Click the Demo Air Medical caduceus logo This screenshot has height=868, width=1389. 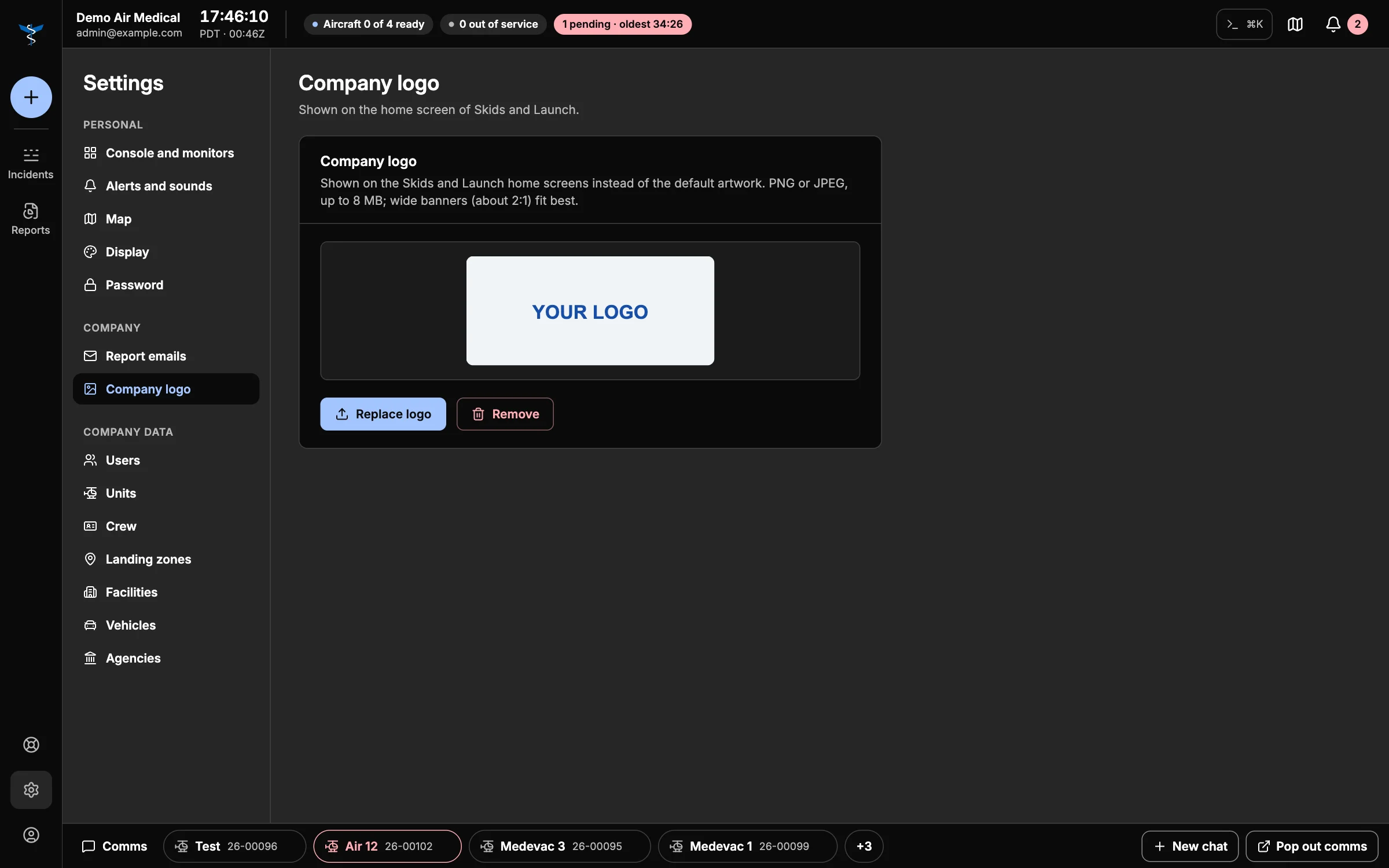click(31, 34)
